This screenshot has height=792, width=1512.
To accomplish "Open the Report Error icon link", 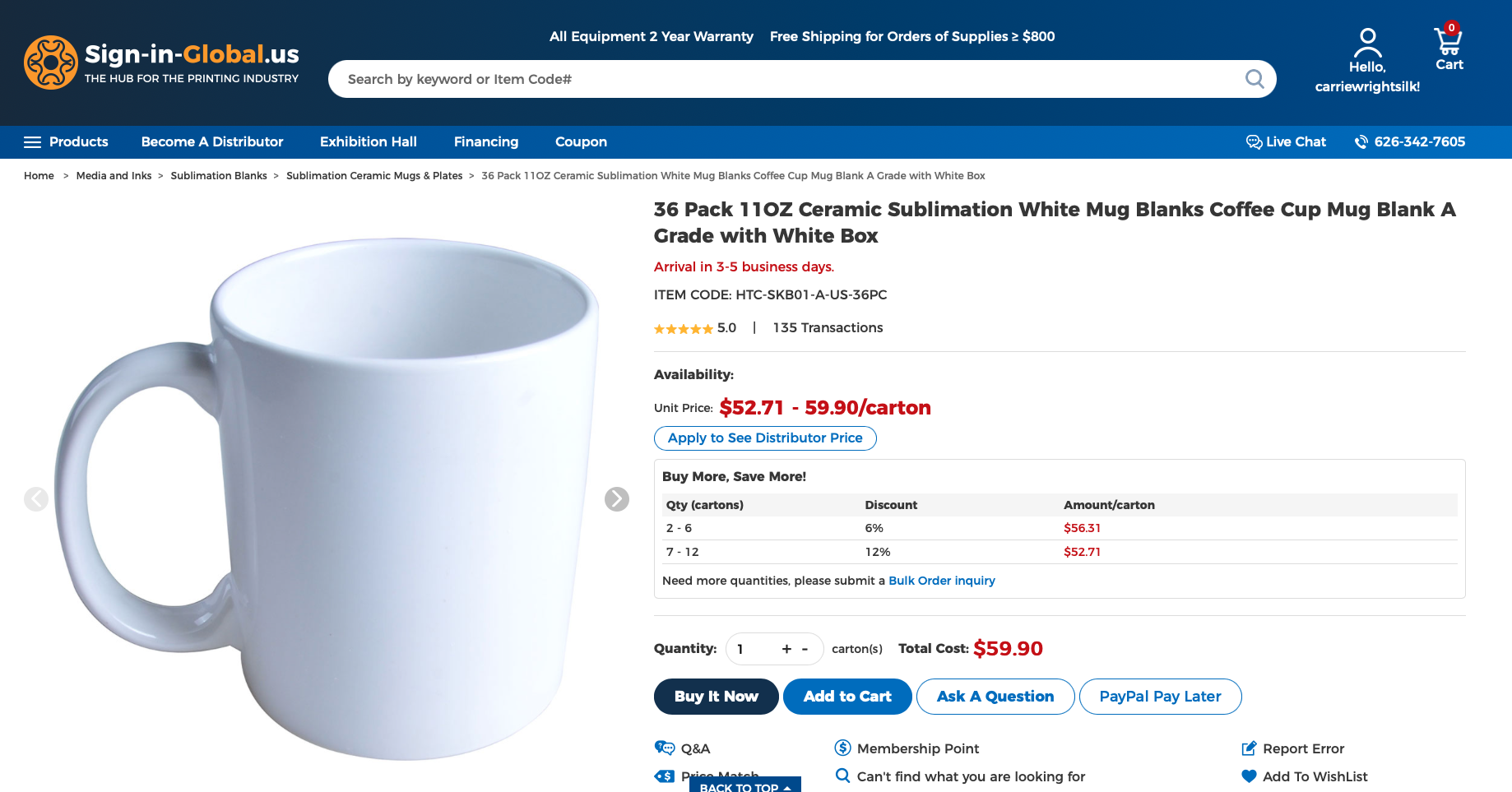I will pyautogui.click(x=1249, y=748).
